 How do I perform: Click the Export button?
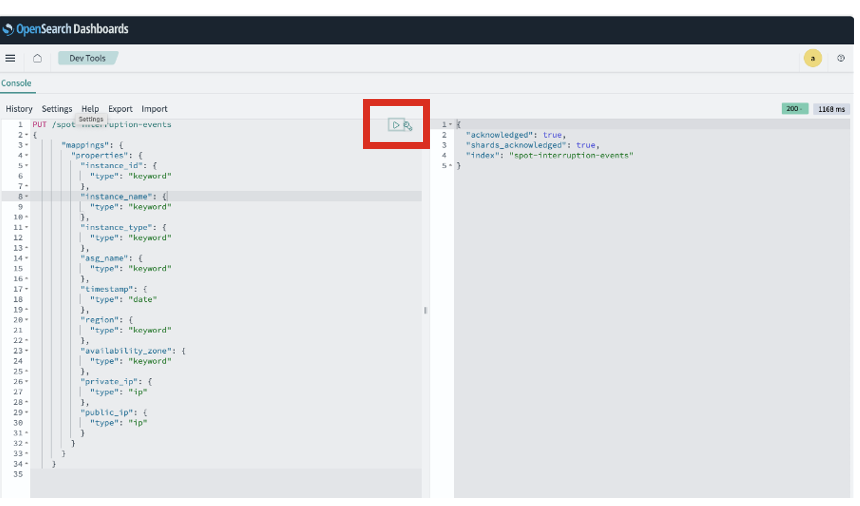[x=120, y=109]
